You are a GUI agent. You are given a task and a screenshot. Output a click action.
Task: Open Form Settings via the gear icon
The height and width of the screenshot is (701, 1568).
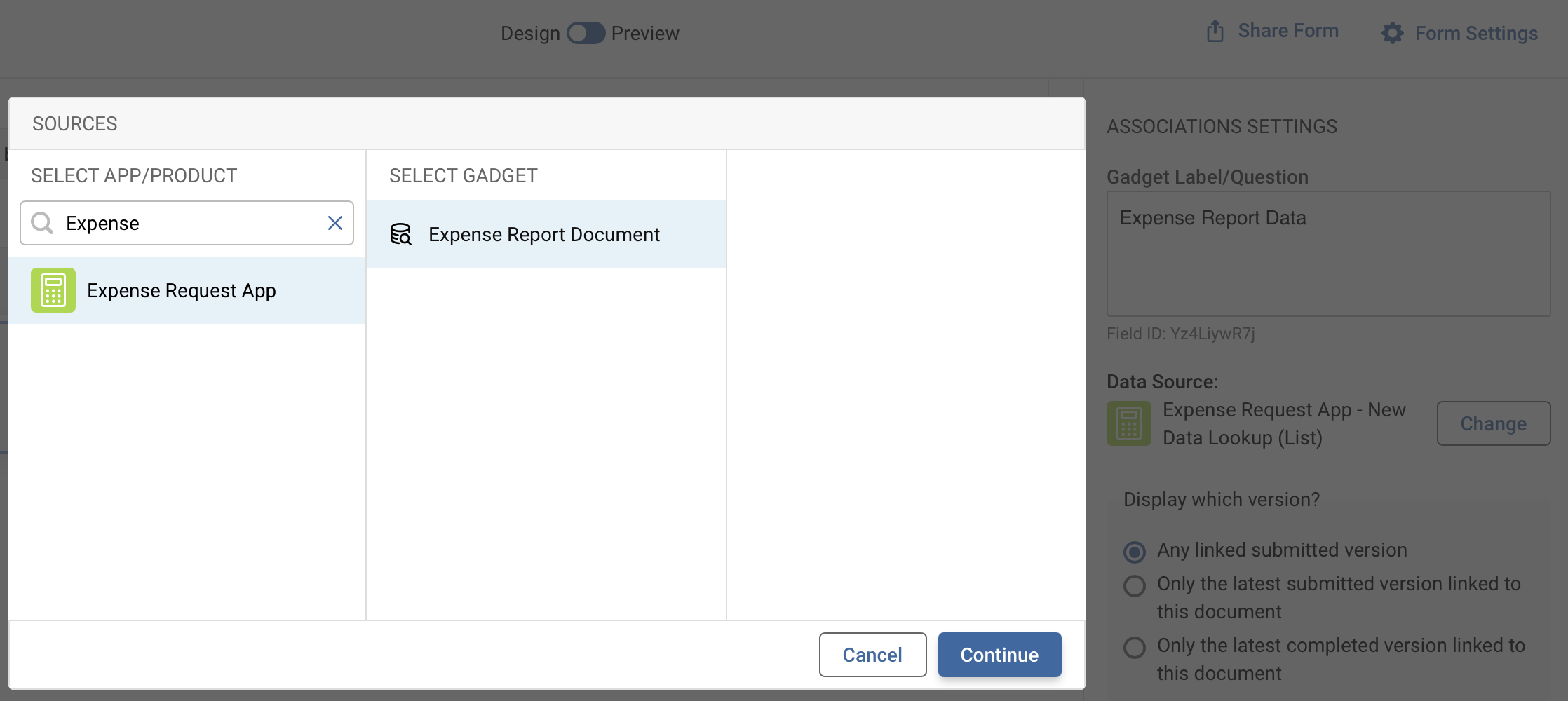(x=1394, y=33)
